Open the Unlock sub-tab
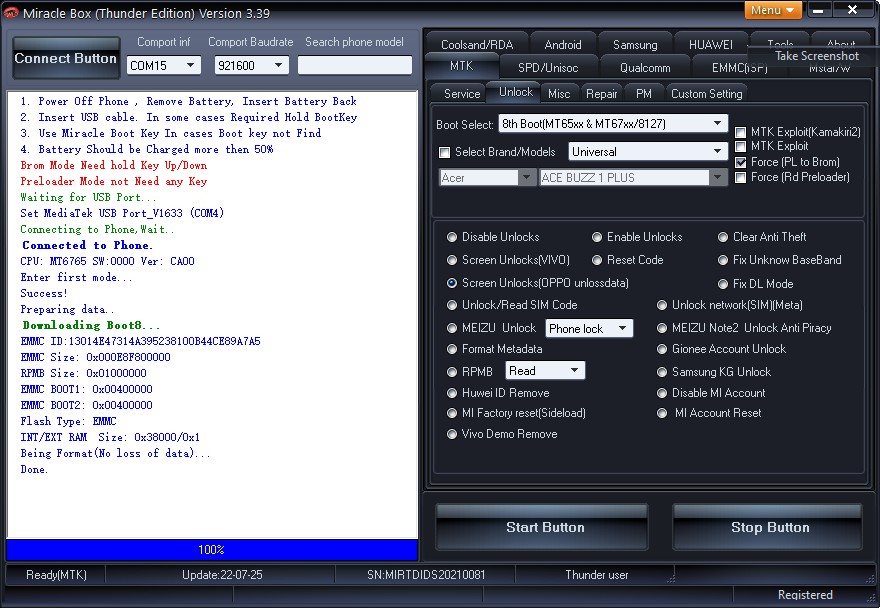 coord(516,92)
